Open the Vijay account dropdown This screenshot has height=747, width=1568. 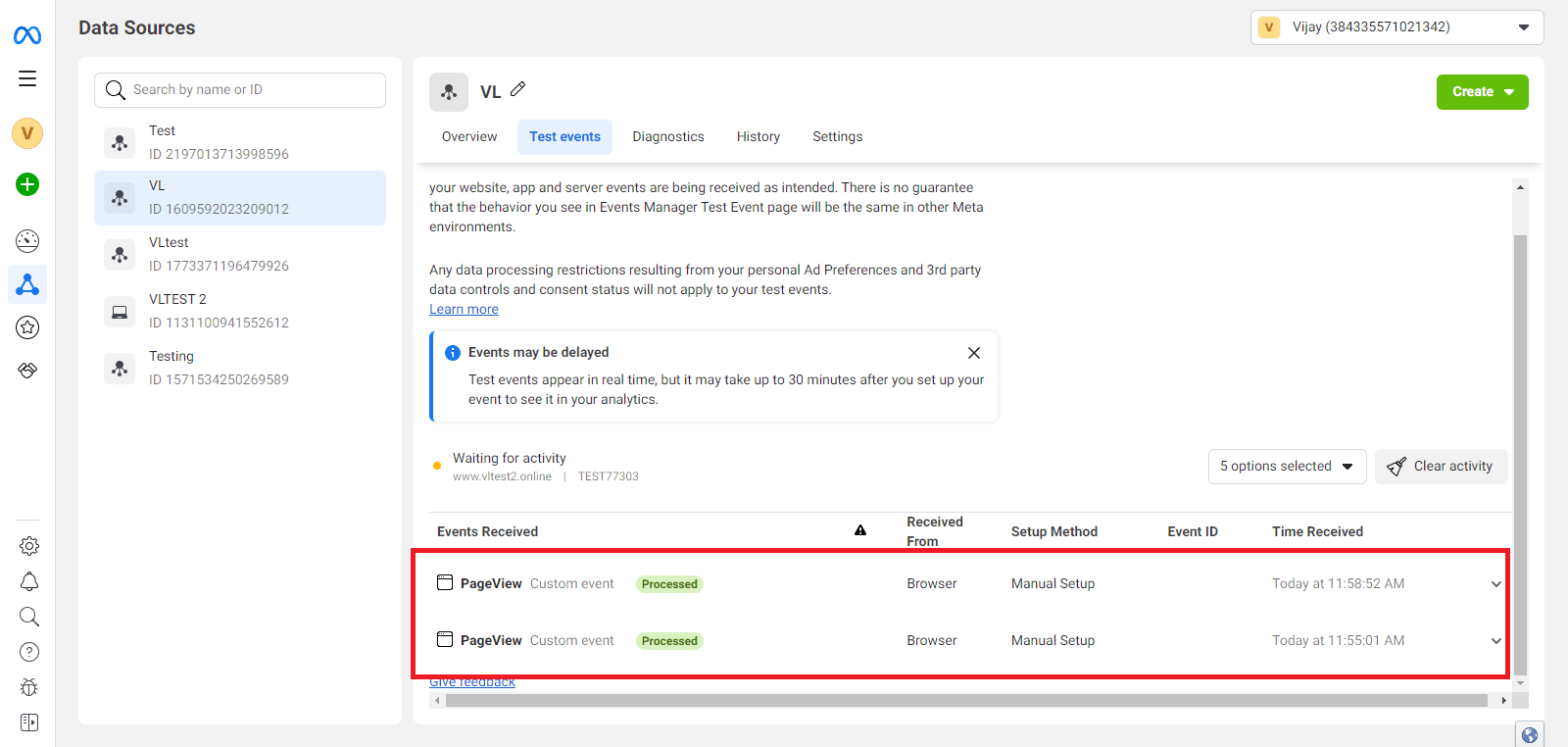1396,27
